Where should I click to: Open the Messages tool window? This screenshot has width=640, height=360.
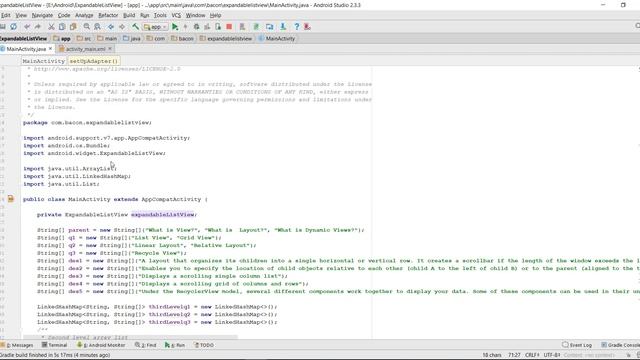(x=17, y=345)
